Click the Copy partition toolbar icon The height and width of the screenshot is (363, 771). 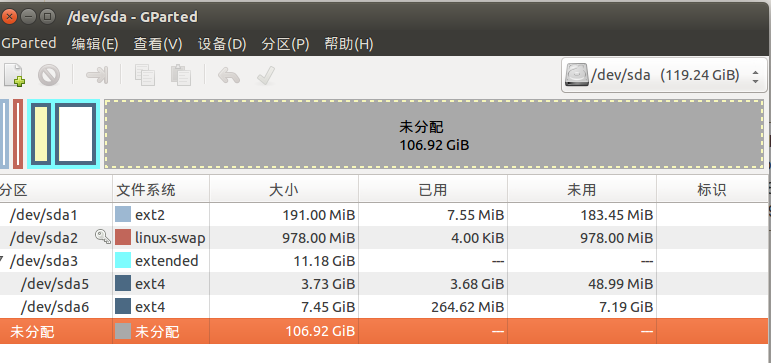tap(145, 75)
